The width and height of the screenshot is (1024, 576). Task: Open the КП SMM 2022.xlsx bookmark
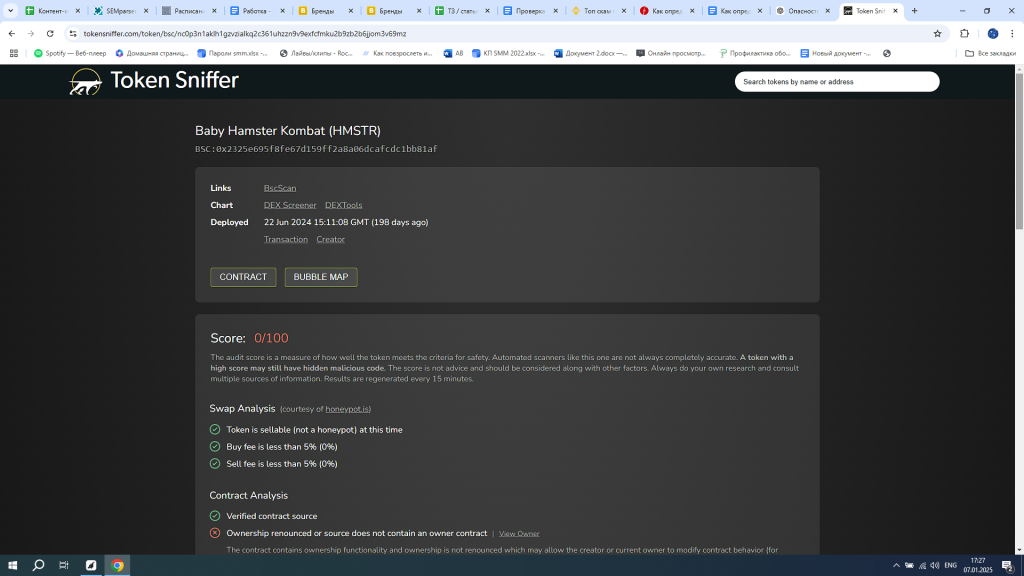pyautogui.click(x=508, y=54)
